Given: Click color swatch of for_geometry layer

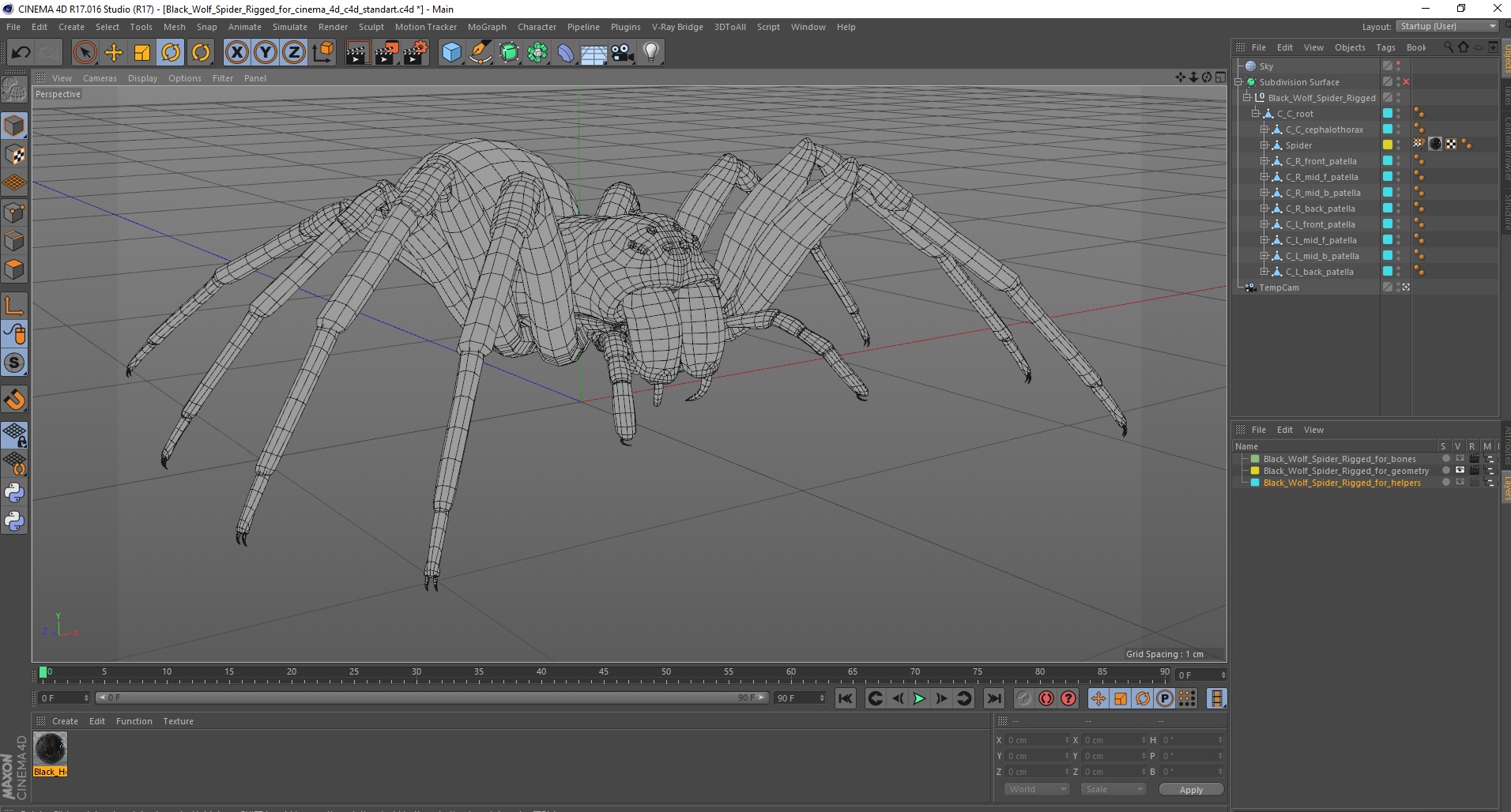Looking at the screenshot, I should point(1254,471).
